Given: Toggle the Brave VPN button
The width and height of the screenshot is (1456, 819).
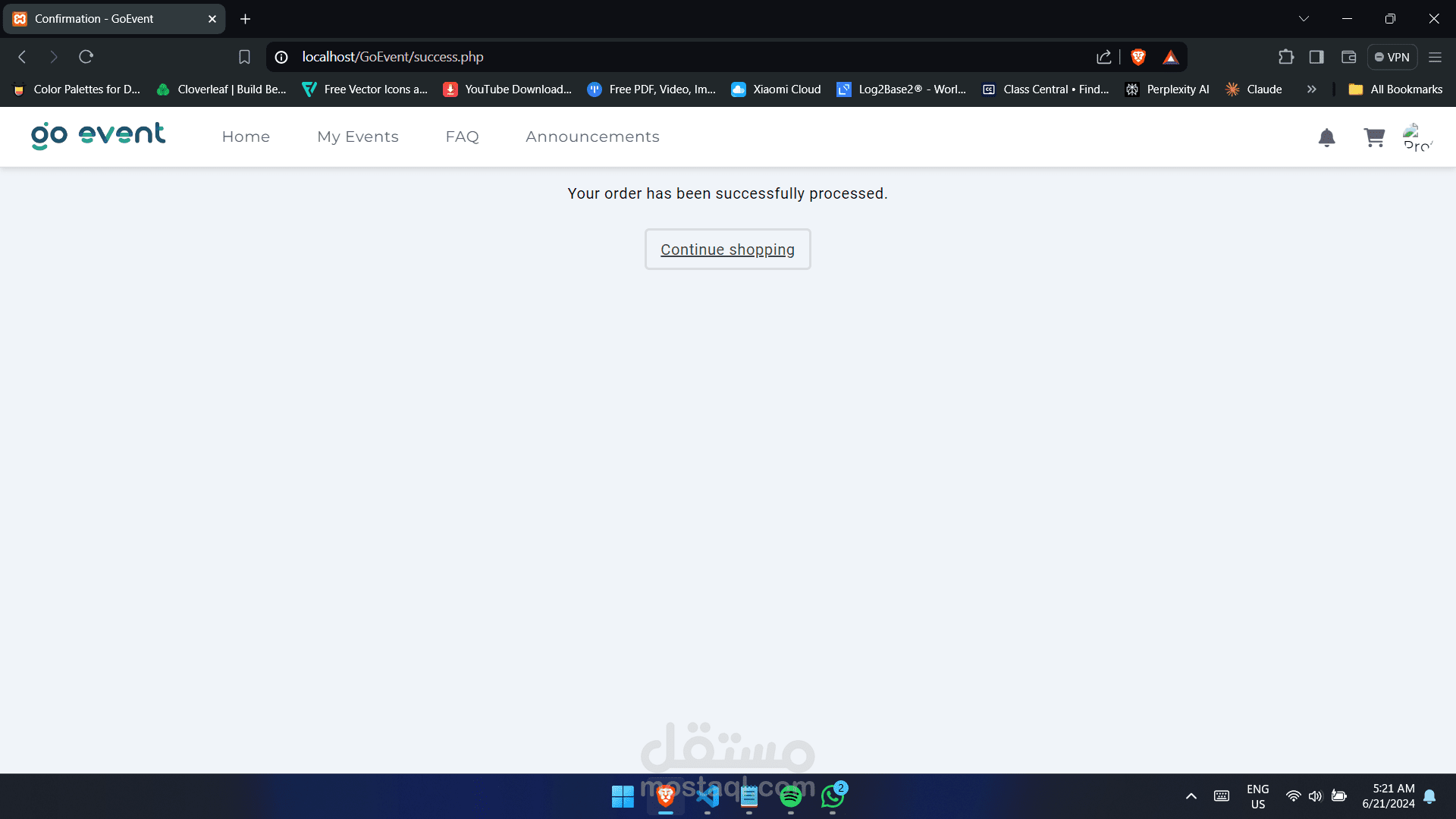Looking at the screenshot, I should pyautogui.click(x=1392, y=57).
